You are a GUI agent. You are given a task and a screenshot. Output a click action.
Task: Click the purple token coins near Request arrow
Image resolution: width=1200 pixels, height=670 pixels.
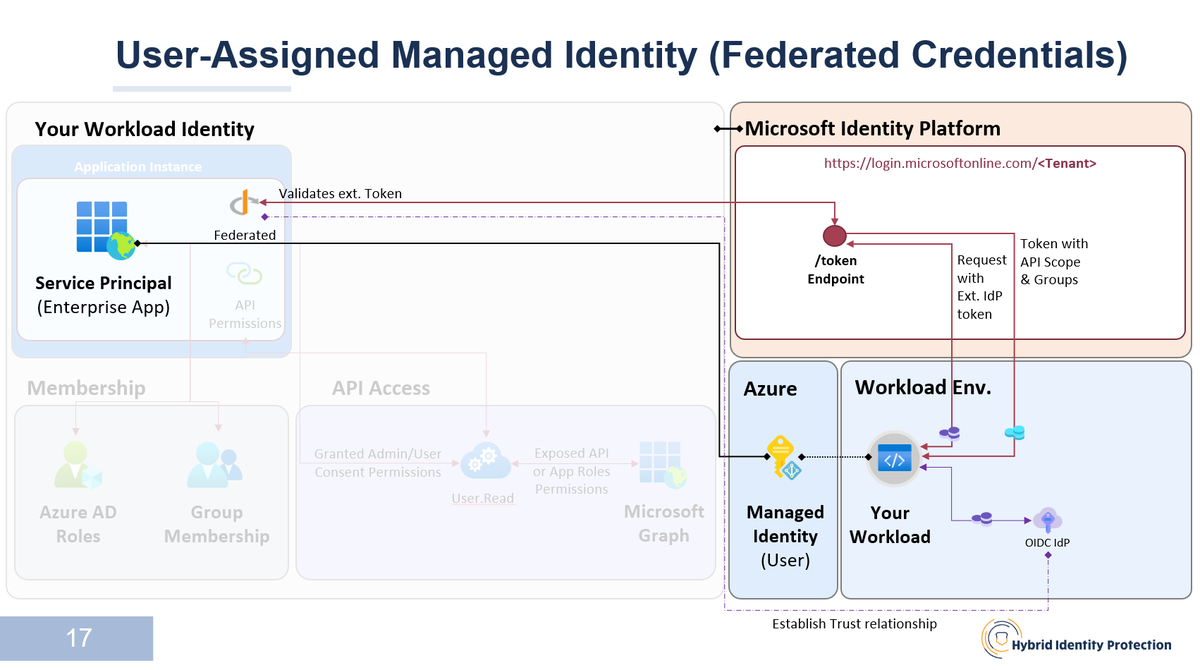pos(949,432)
